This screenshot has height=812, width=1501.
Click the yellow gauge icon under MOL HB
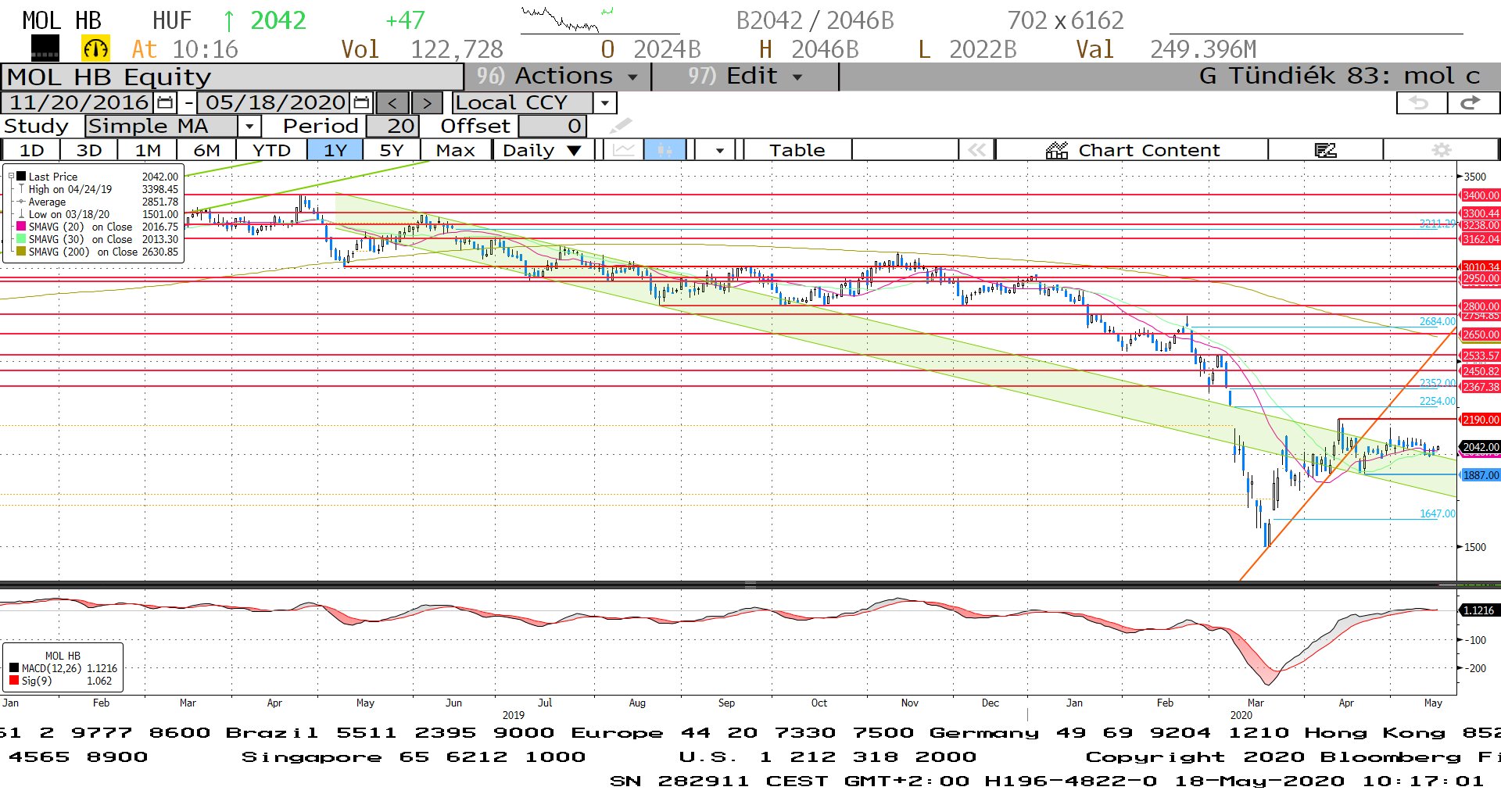(95, 49)
